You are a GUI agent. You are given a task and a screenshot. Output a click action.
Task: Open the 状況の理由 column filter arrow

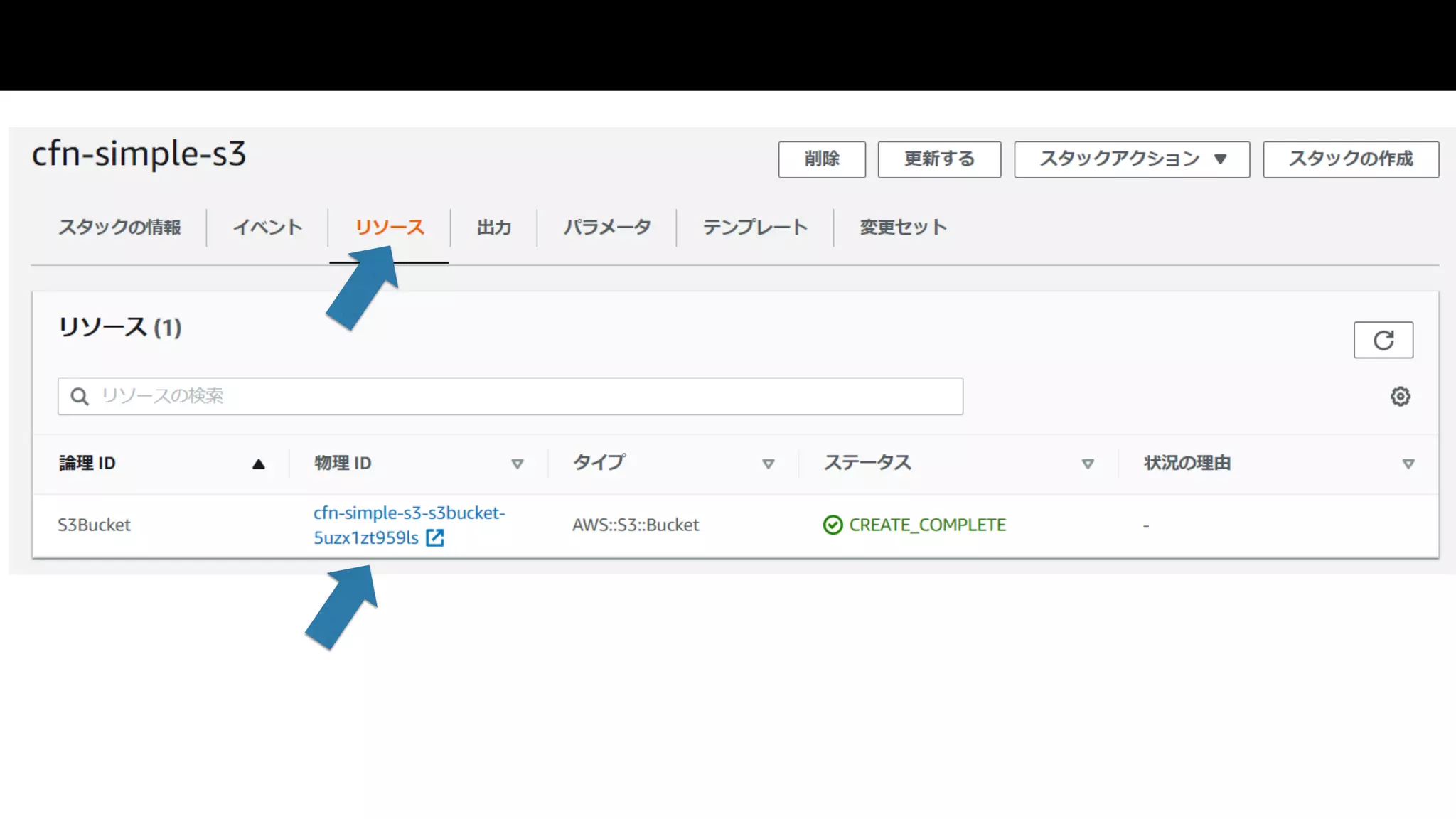[x=1408, y=464]
